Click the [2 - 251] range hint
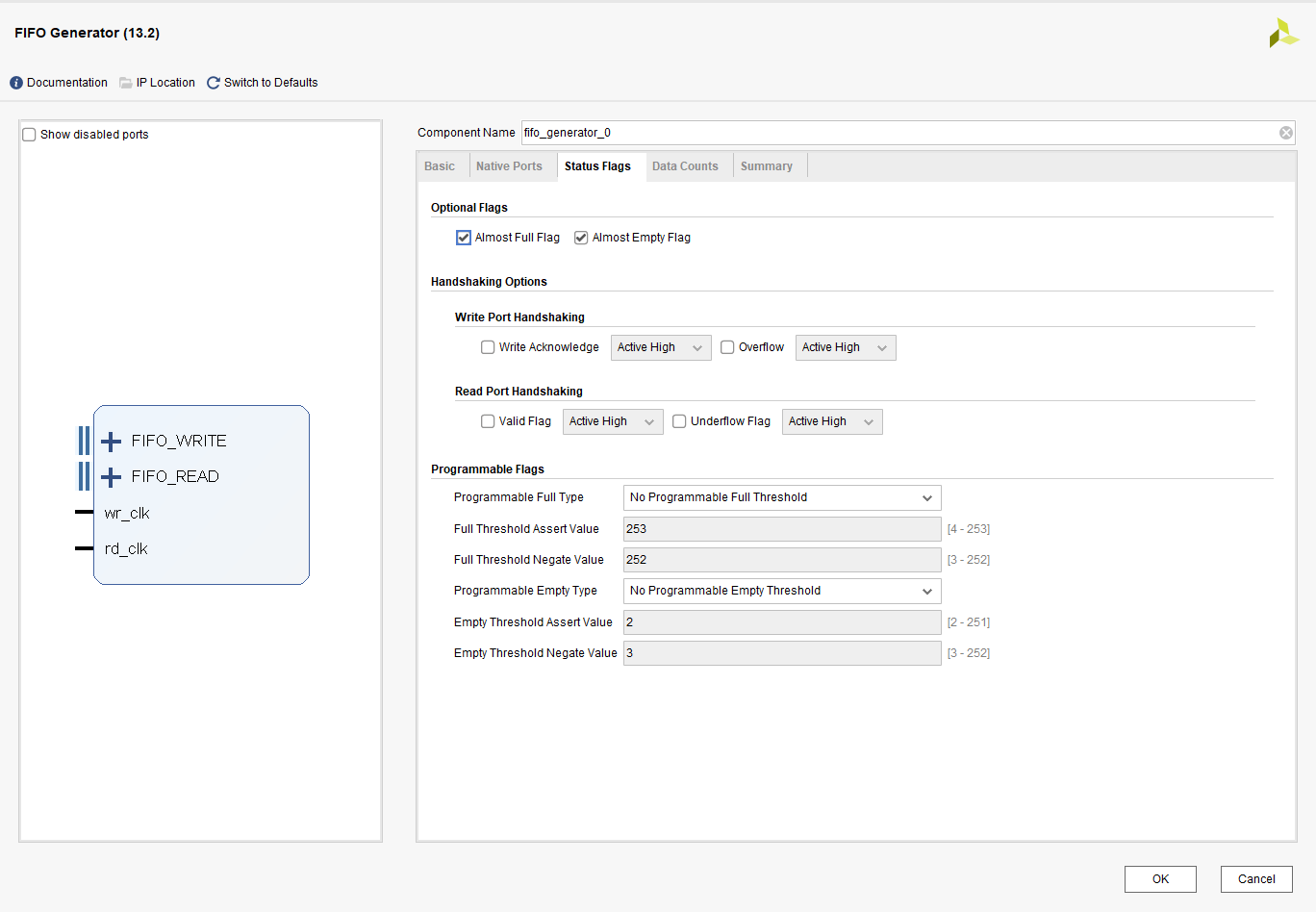Image resolution: width=1316 pixels, height=912 pixels. click(x=969, y=622)
